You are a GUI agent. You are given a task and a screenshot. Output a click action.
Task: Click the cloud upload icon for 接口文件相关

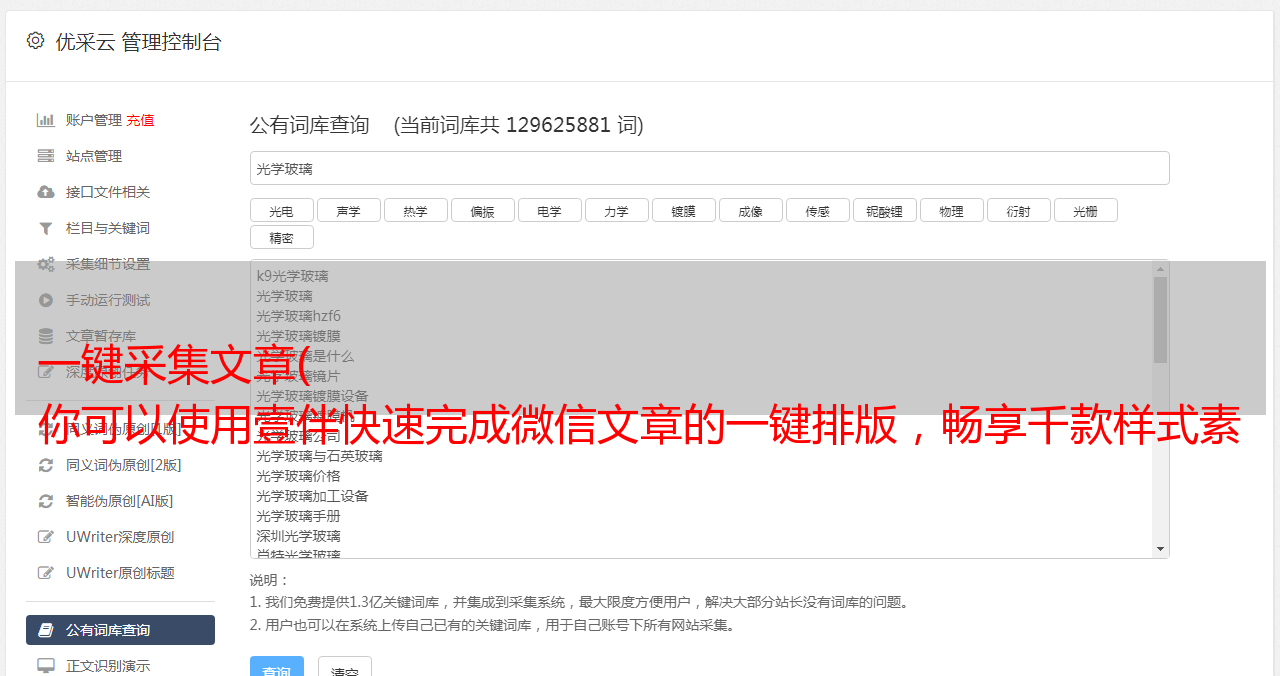tap(46, 192)
